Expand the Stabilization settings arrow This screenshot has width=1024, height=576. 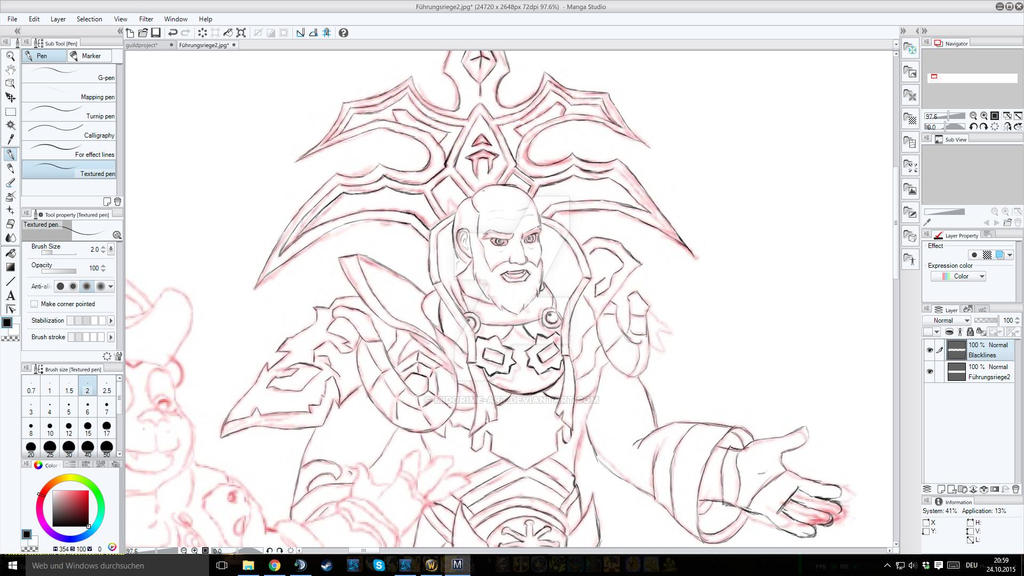[111, 321]
